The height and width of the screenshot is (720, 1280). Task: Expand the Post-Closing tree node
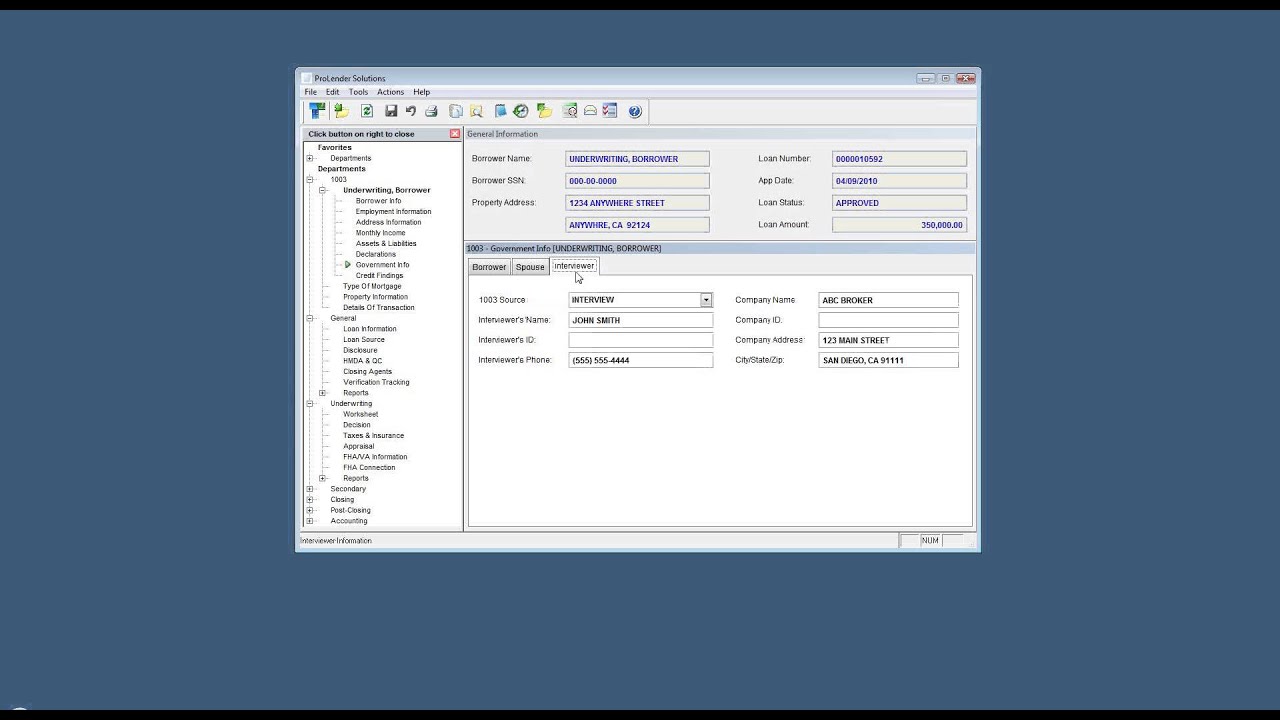310,510
